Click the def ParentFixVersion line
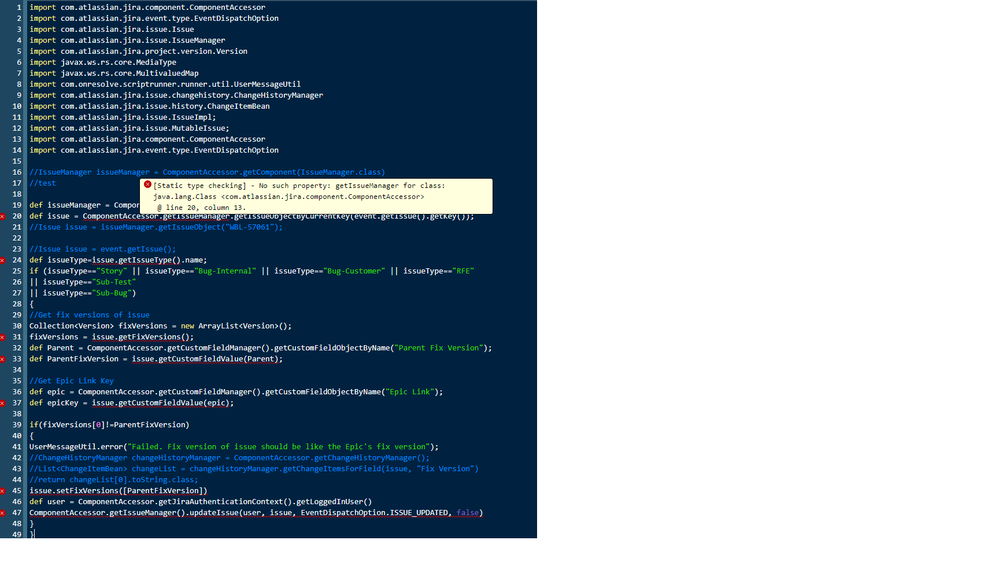 155,359
